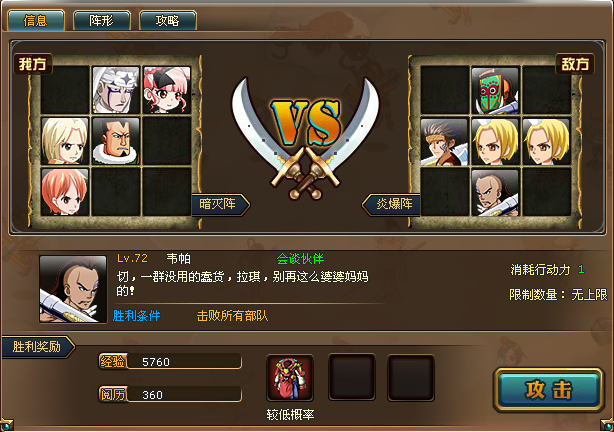Click the mohawk enemy in bottom row
Screen dimensions: 614x432
coord(495,193)
